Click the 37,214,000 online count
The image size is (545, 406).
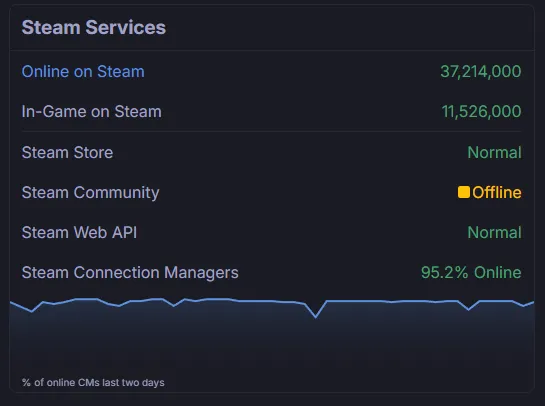(481, 72)
